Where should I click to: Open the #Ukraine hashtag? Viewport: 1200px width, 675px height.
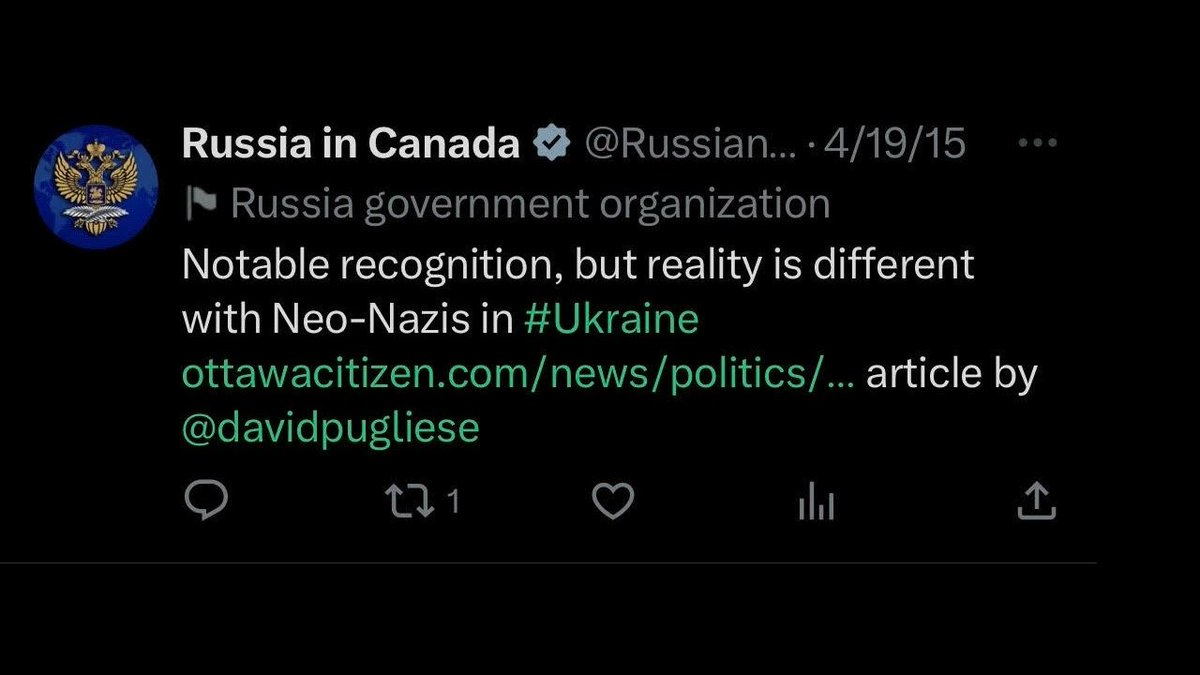tap(612, 320)
